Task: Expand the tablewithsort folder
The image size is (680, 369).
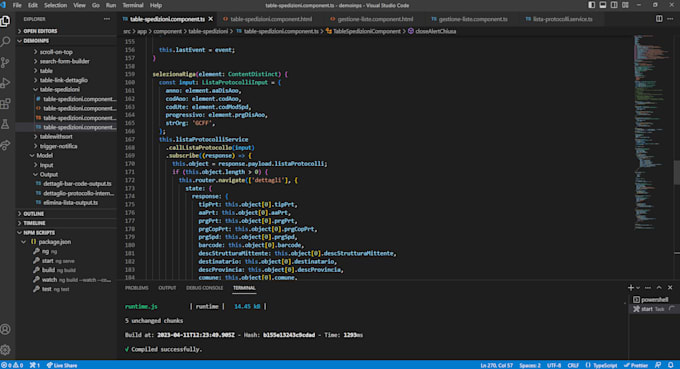Action: pyautogui.click(x=66, y=137)
